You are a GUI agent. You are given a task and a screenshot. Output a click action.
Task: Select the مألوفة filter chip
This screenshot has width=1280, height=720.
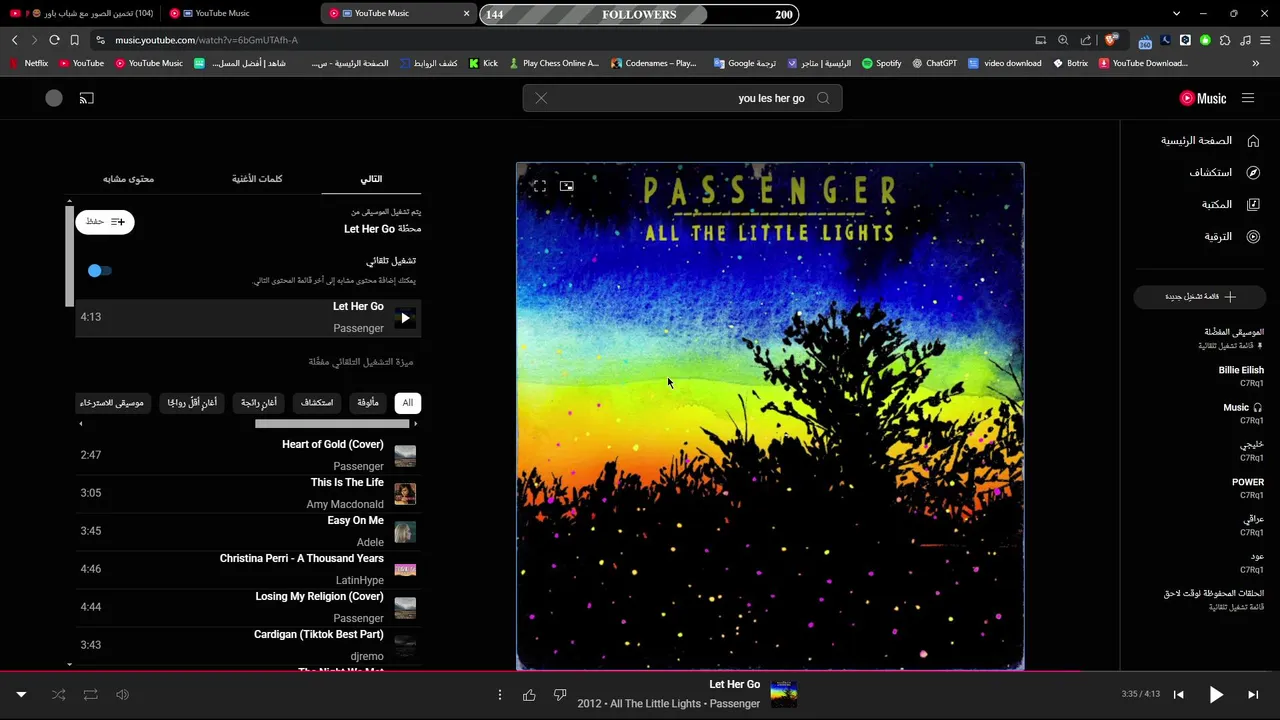coord(368,403)
